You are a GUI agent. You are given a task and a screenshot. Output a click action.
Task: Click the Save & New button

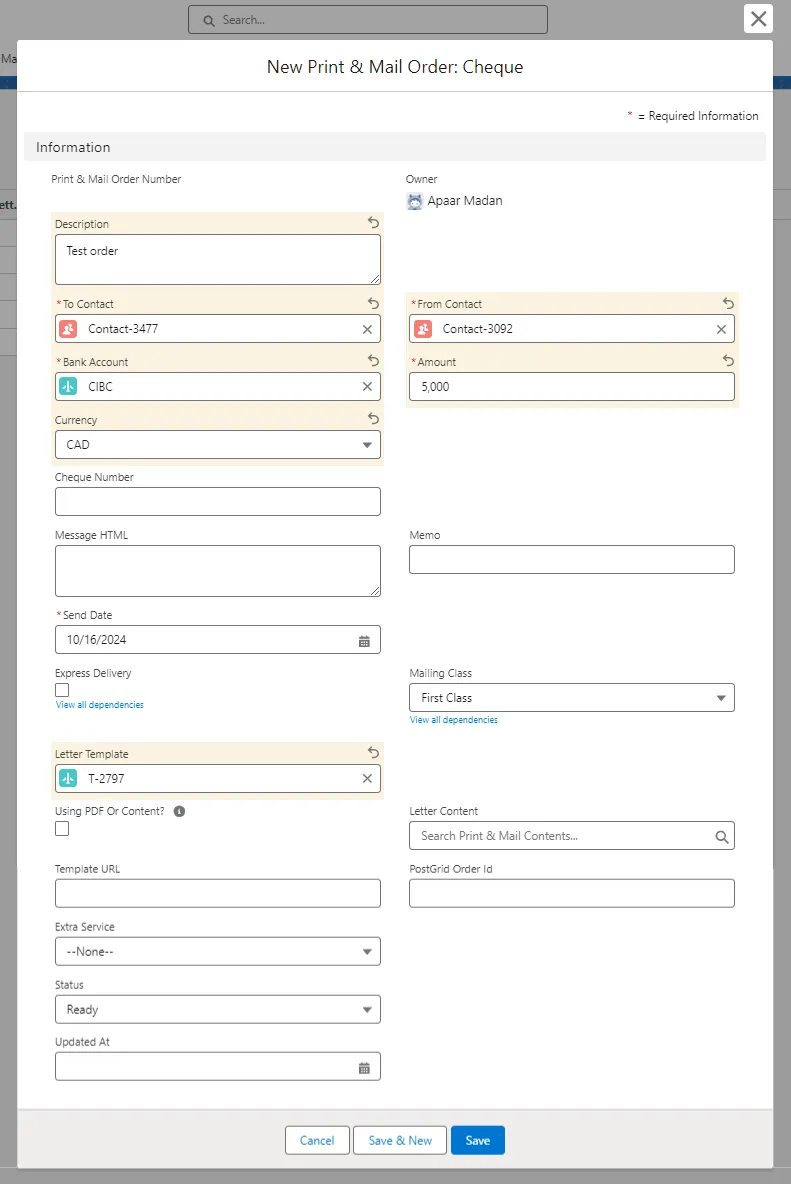(400, 1141)
